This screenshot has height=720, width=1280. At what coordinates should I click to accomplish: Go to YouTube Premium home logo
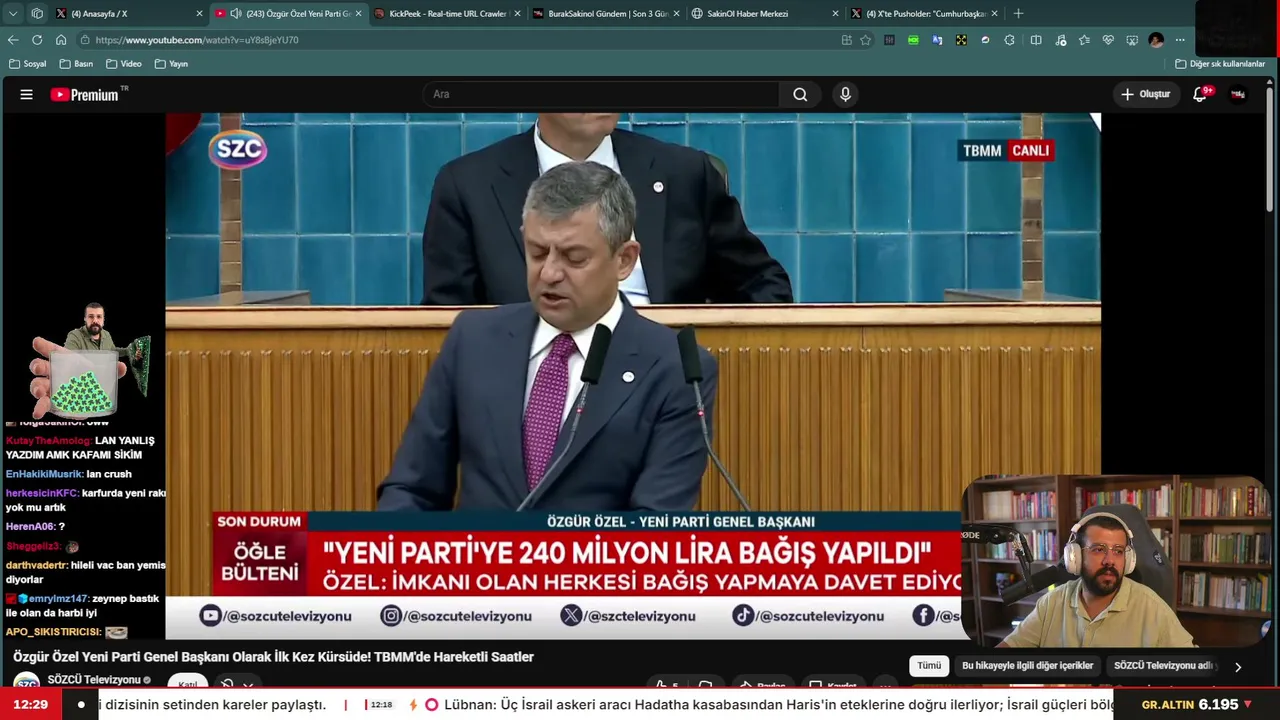[90, 94]
